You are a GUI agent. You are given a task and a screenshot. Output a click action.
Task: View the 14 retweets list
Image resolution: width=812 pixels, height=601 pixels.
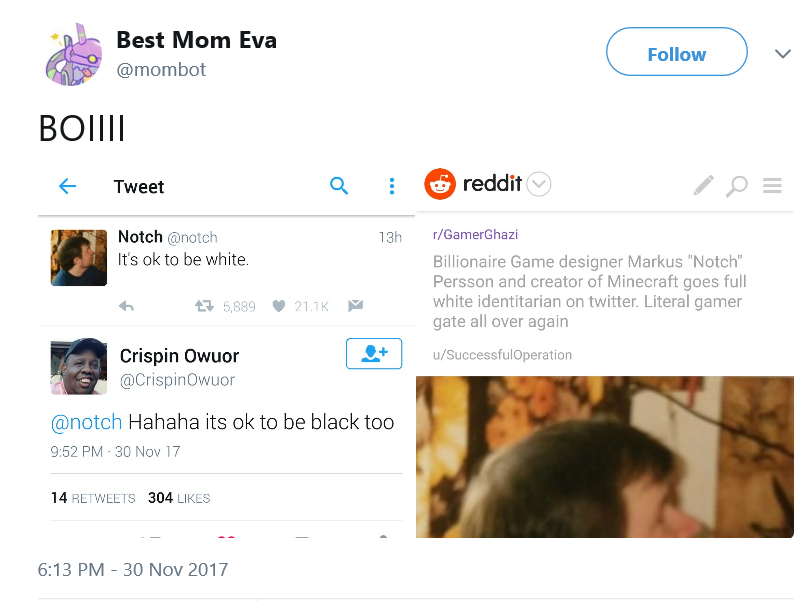pyautogui.click(x=93, y=498)
